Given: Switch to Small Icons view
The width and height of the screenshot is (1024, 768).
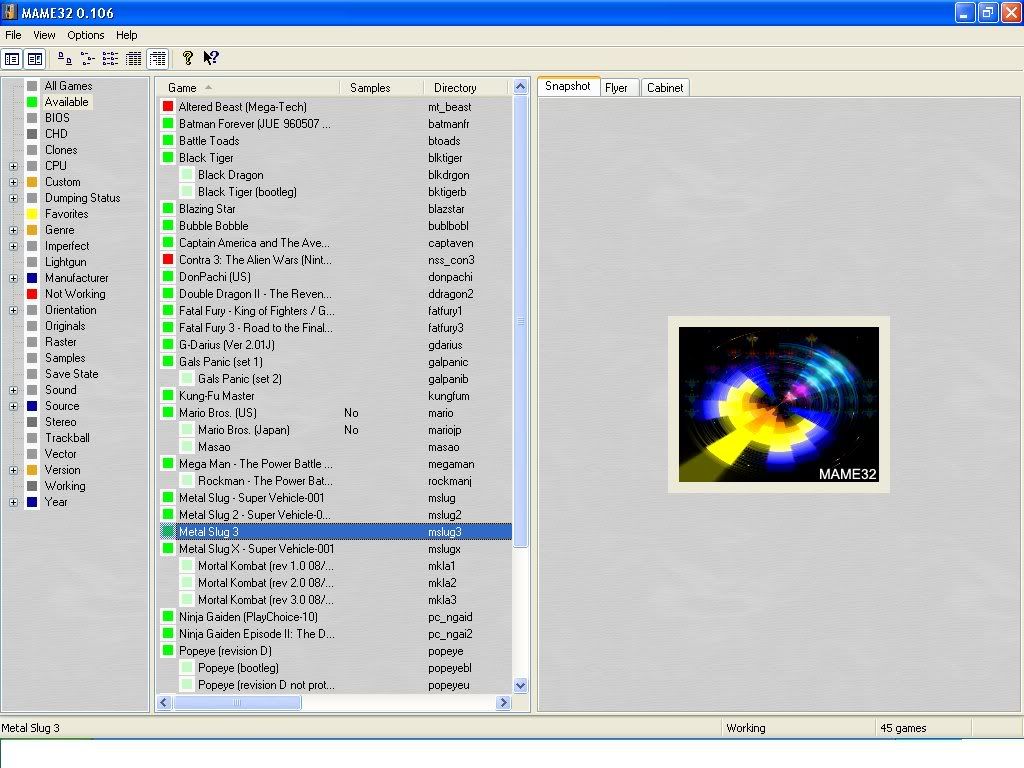Looking at the screenshot, I should (x=88, y=59).
